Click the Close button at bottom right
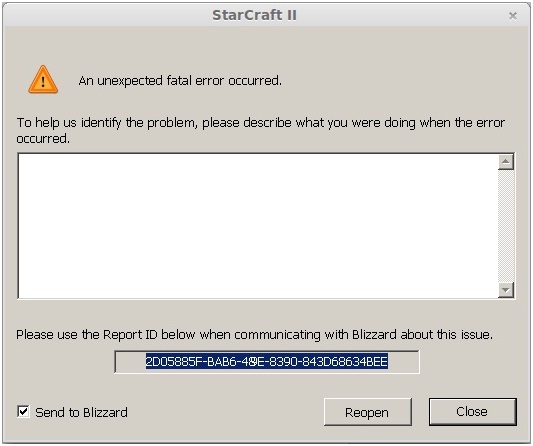Viewport: 533px width, 446px height. pos(472,412)
